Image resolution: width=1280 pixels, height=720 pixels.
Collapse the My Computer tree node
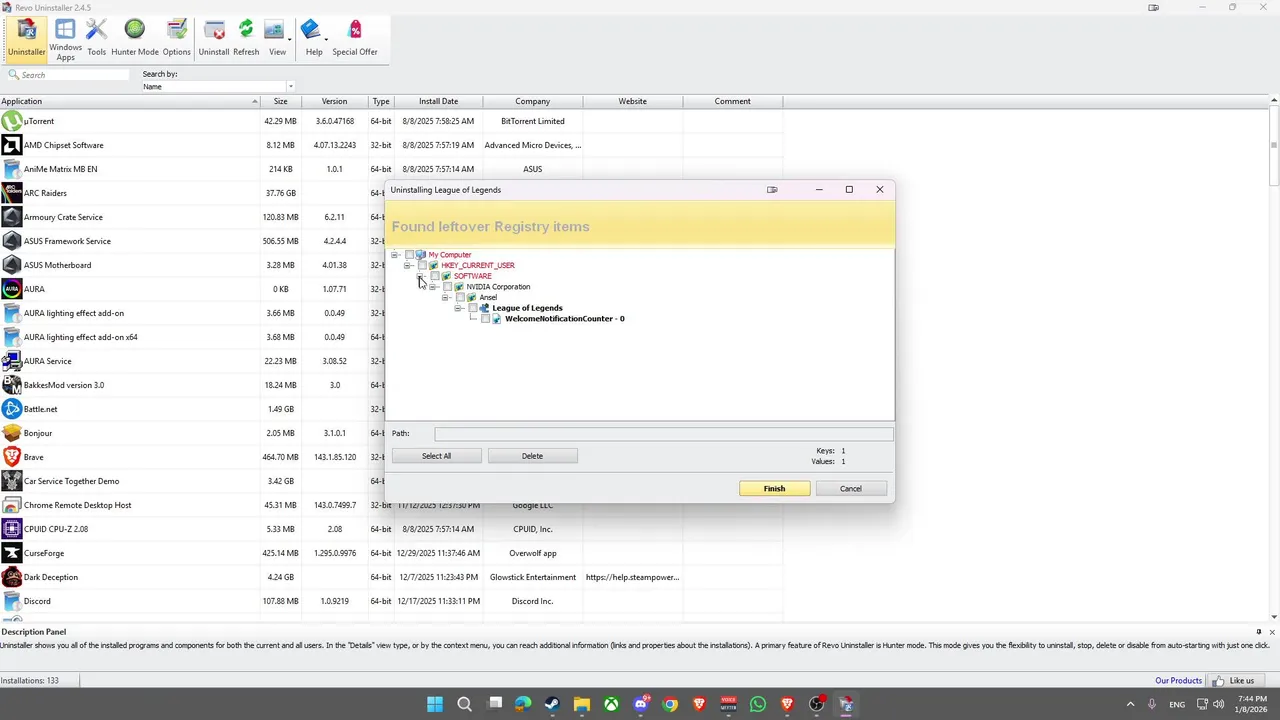pyautogui.click(x=394, y=255)
